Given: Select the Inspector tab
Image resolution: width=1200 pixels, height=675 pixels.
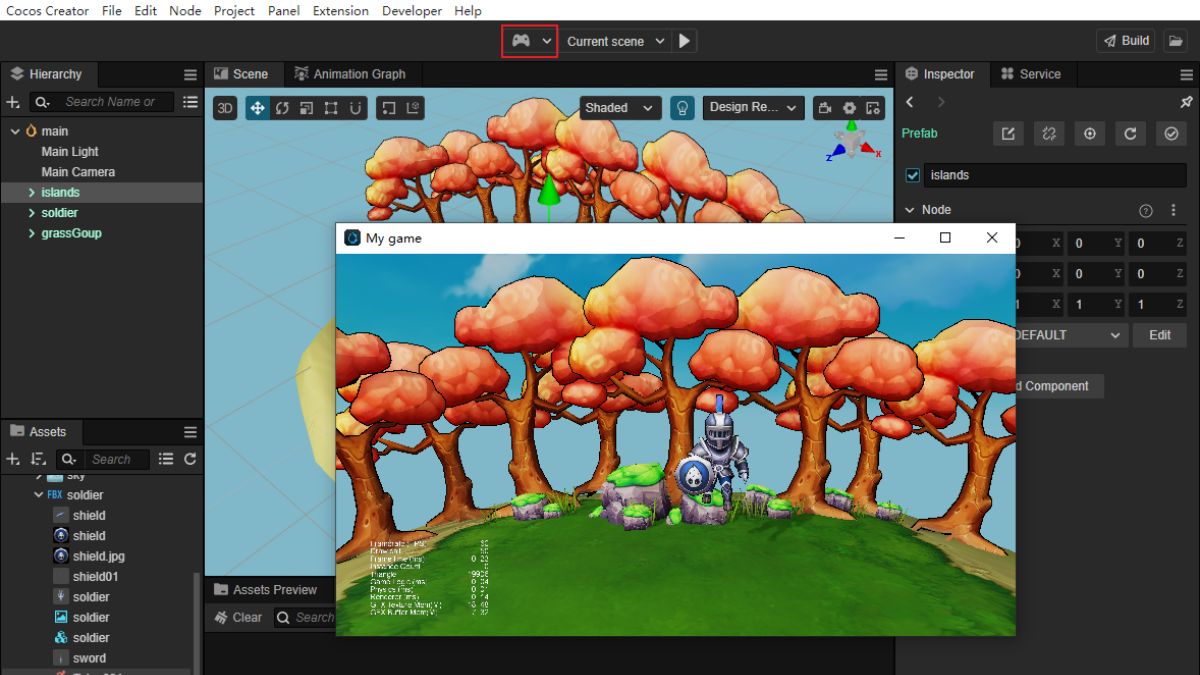Looking at the screenshot, I should (x=939, y=74).
